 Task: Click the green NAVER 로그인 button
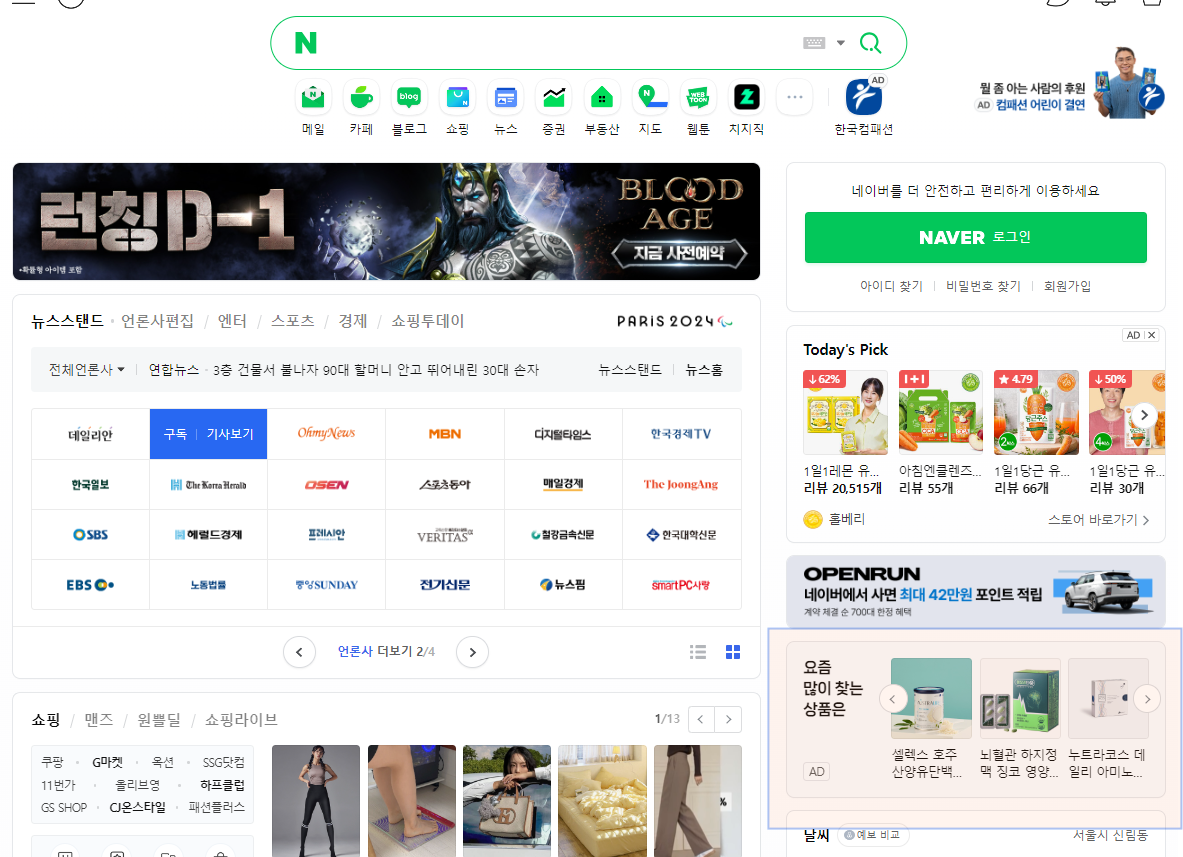pyautogui.click(x=976, y=238)
